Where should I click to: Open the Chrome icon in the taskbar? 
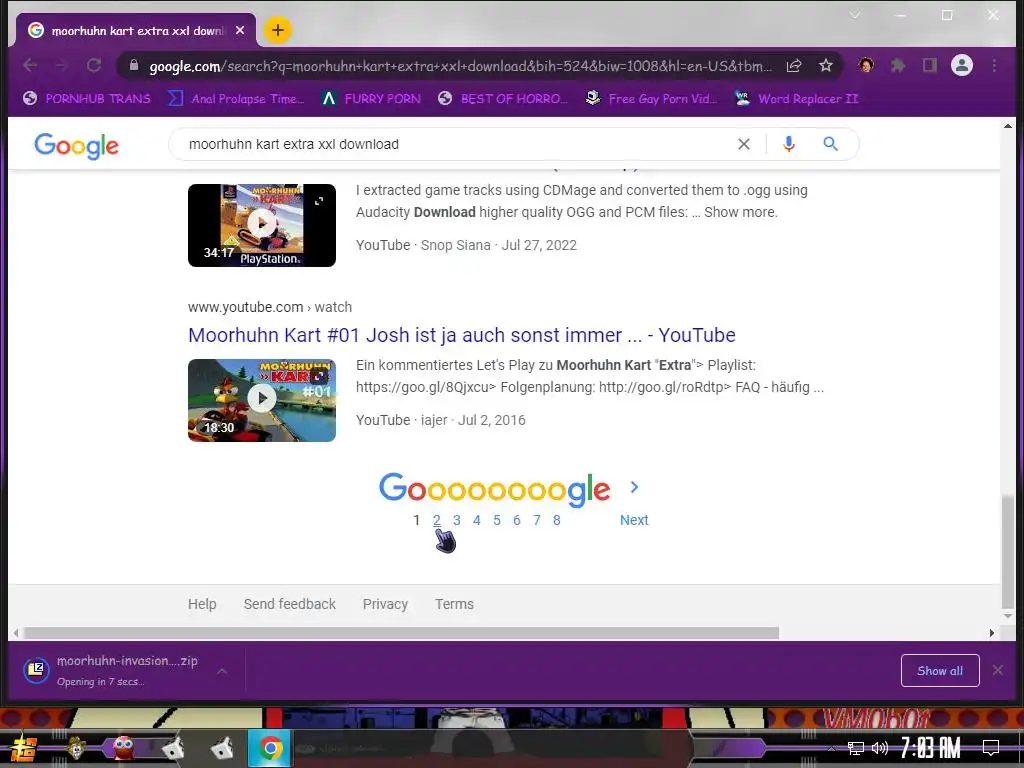click(x=270, y=747)
